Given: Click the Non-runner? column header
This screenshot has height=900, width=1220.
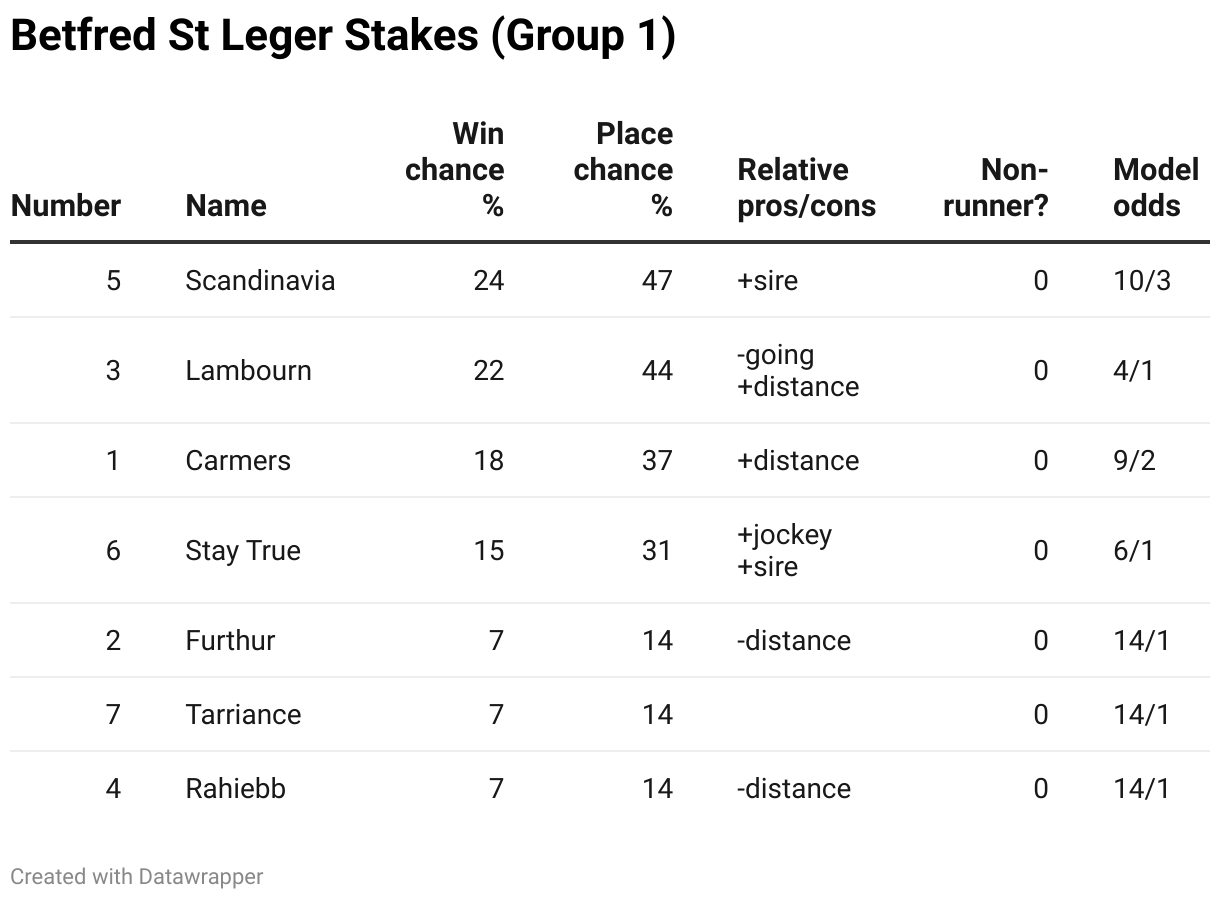Looking at the screenshot, I should click(995, 188).
